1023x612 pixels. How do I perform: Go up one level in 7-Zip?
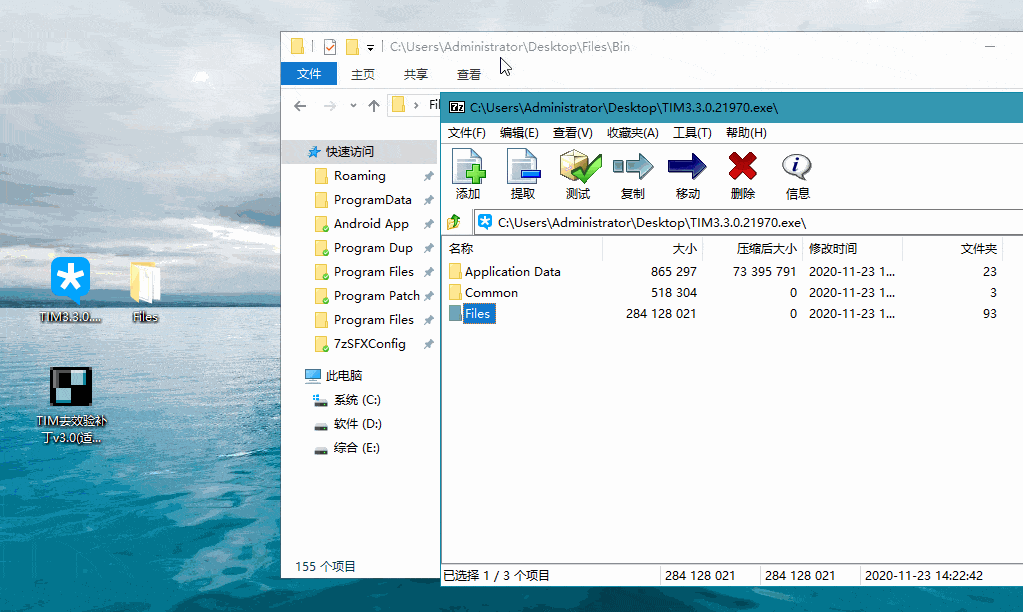pos(454,222)
